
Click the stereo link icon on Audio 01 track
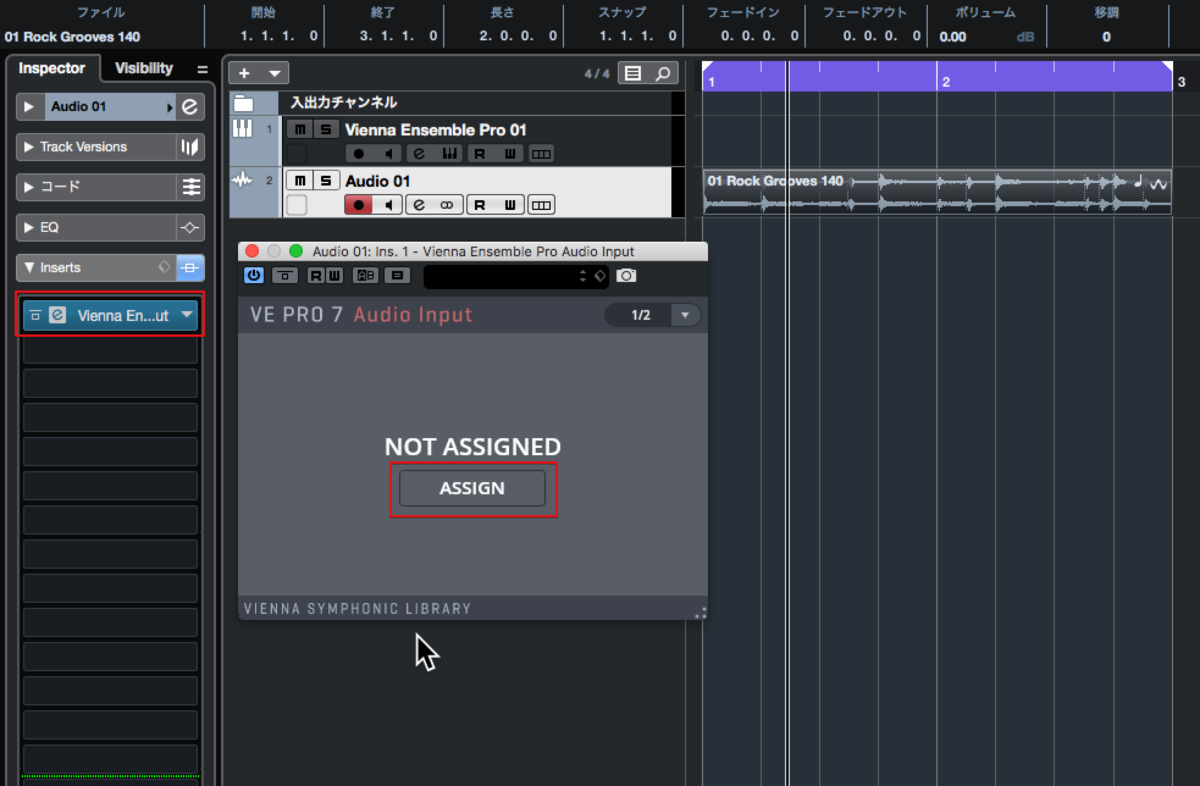click(448, 205)
